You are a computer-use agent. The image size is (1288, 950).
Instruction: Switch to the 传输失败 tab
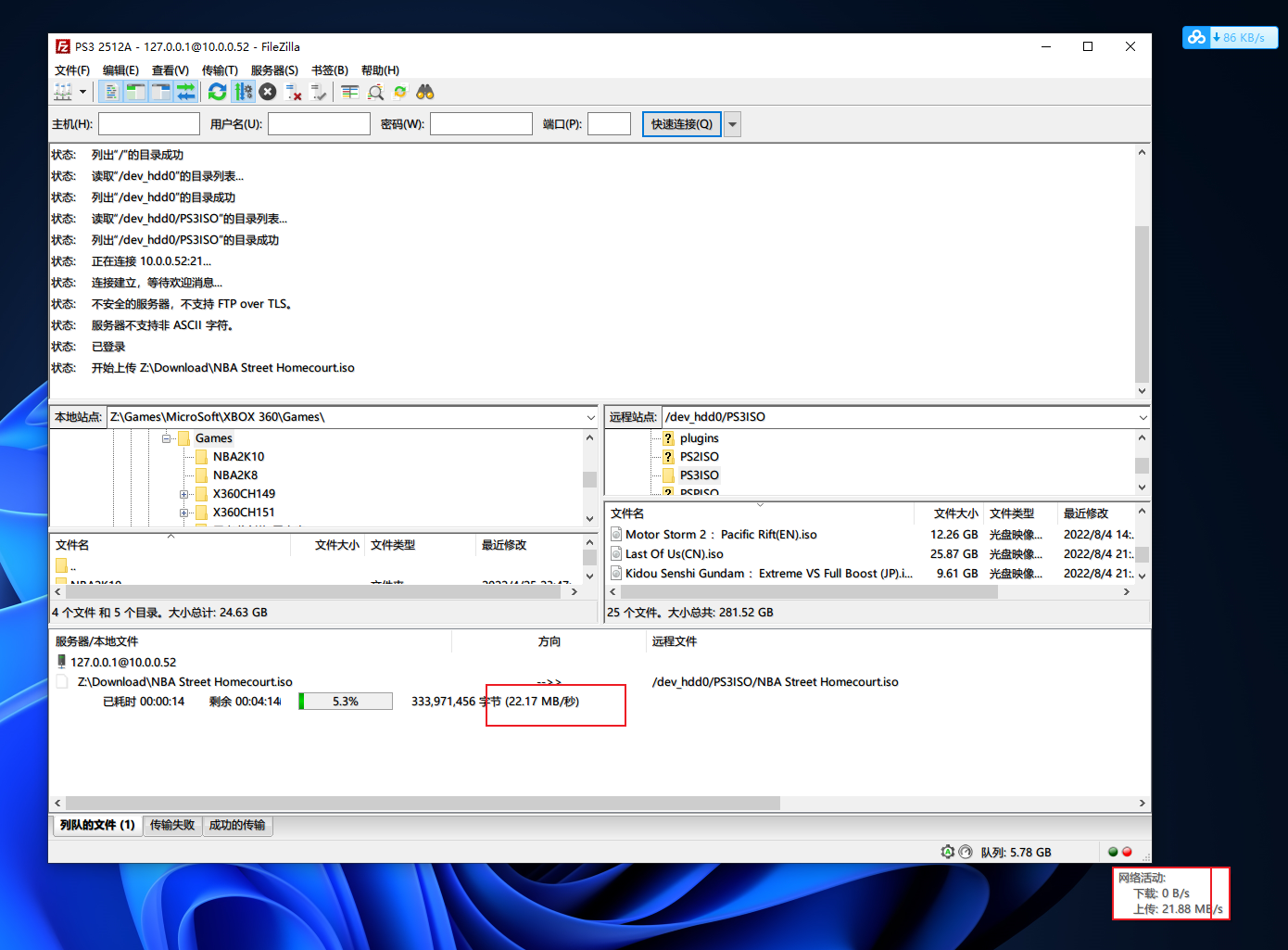172,825
